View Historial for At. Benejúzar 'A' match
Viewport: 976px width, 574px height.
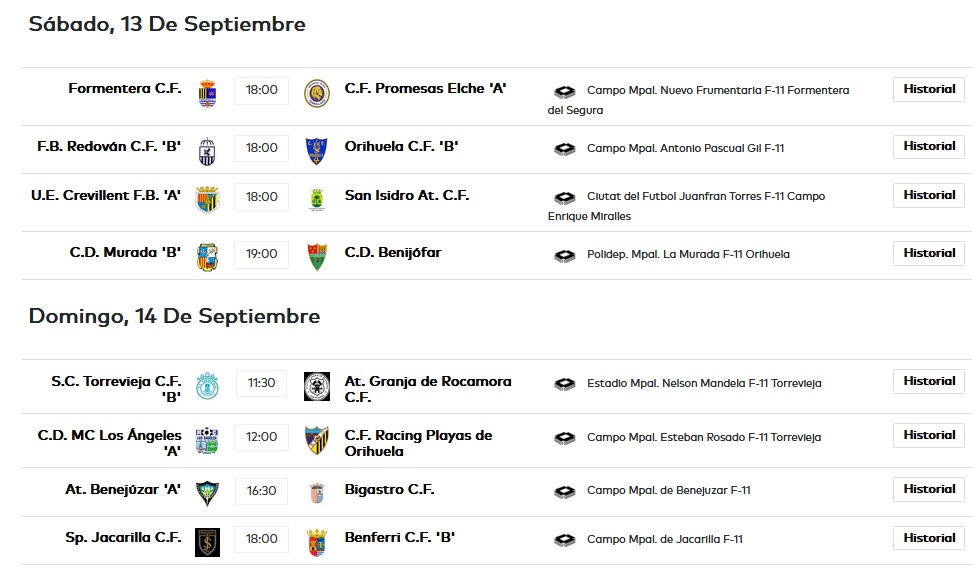pyautogui.click(x=929, y=489)
